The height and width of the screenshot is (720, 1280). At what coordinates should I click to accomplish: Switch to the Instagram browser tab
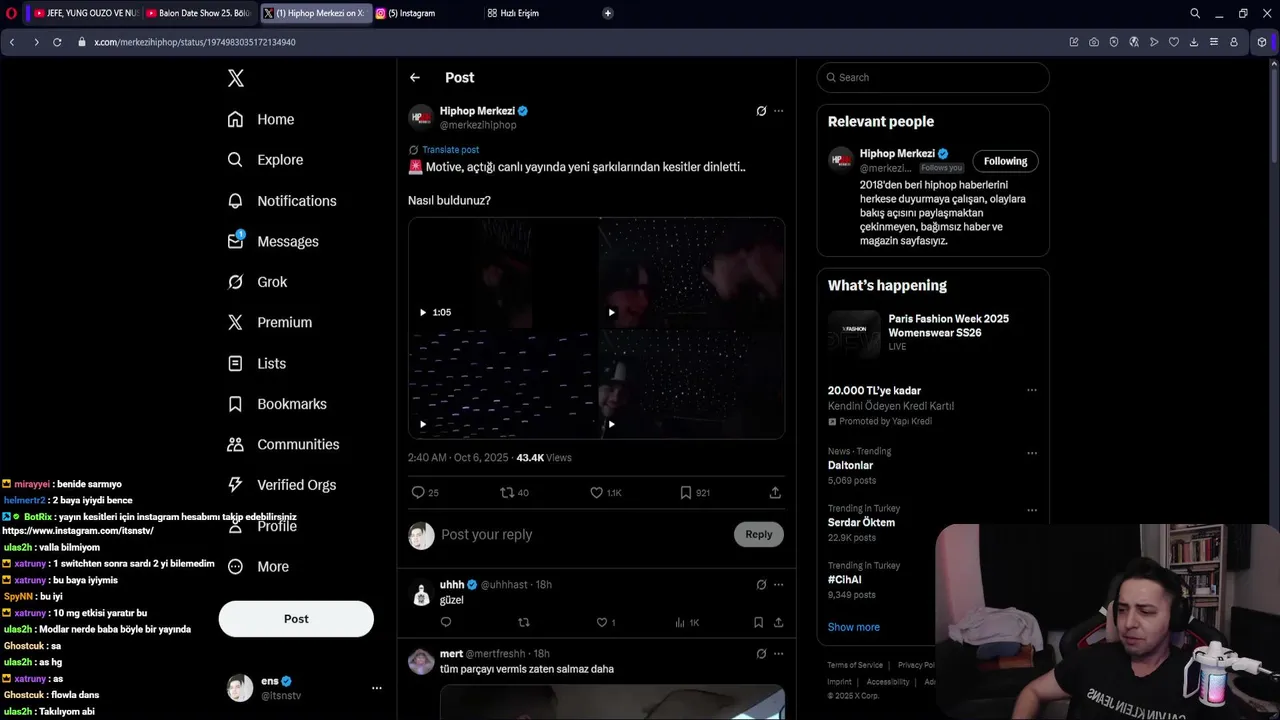tap(426, 13)
